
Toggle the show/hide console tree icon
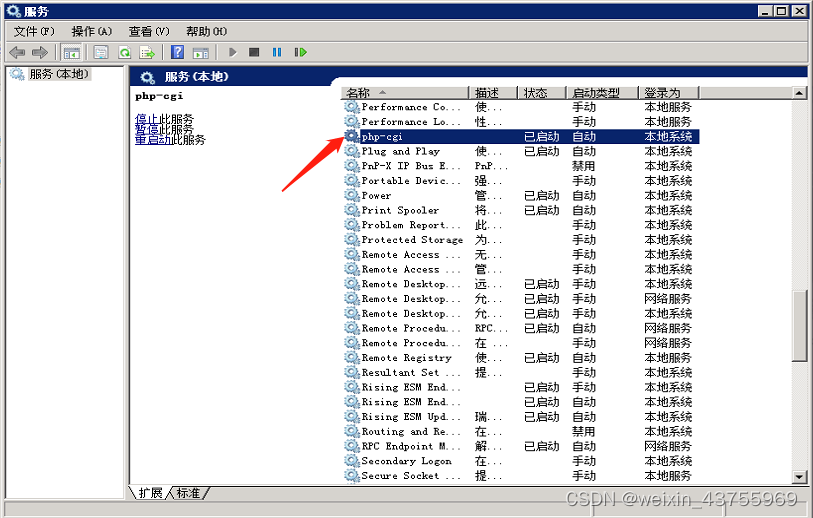click(71, 52)
